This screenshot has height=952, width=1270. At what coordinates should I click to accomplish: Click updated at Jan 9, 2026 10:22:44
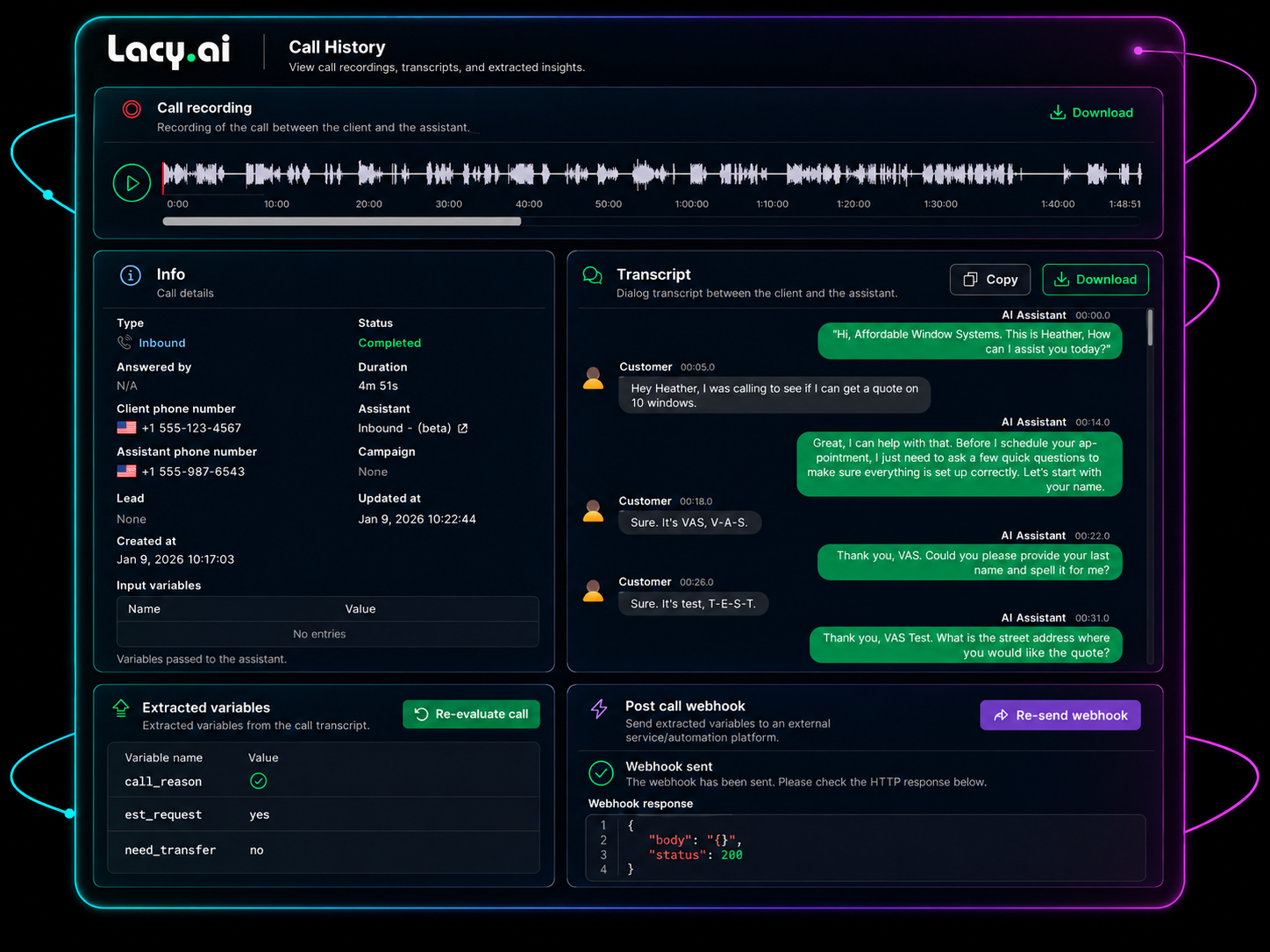pyautogui.click(x=417, y=519)
